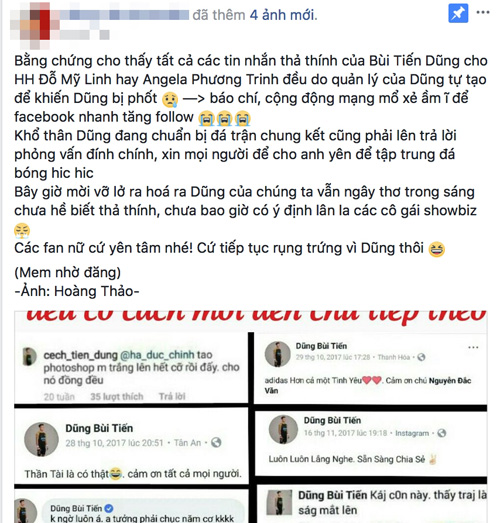This screenshot has height=523, width=500.
Task: Click the pixelated poster name
Action: [x=124, y=15]
